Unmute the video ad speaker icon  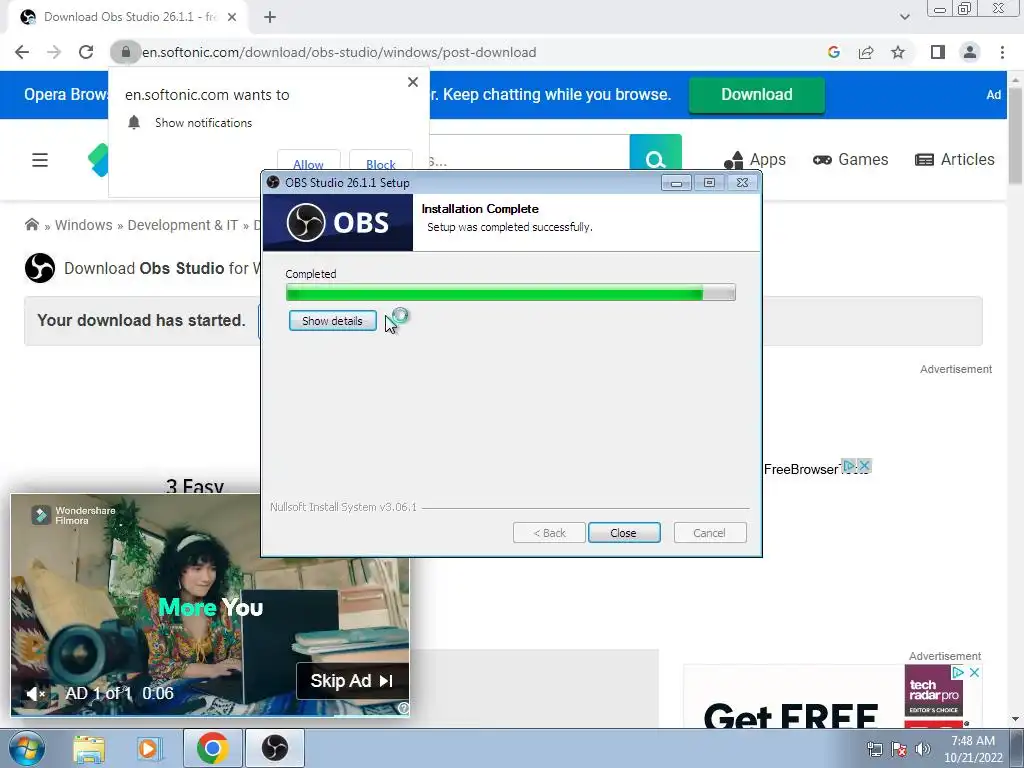tap(35, 694)
